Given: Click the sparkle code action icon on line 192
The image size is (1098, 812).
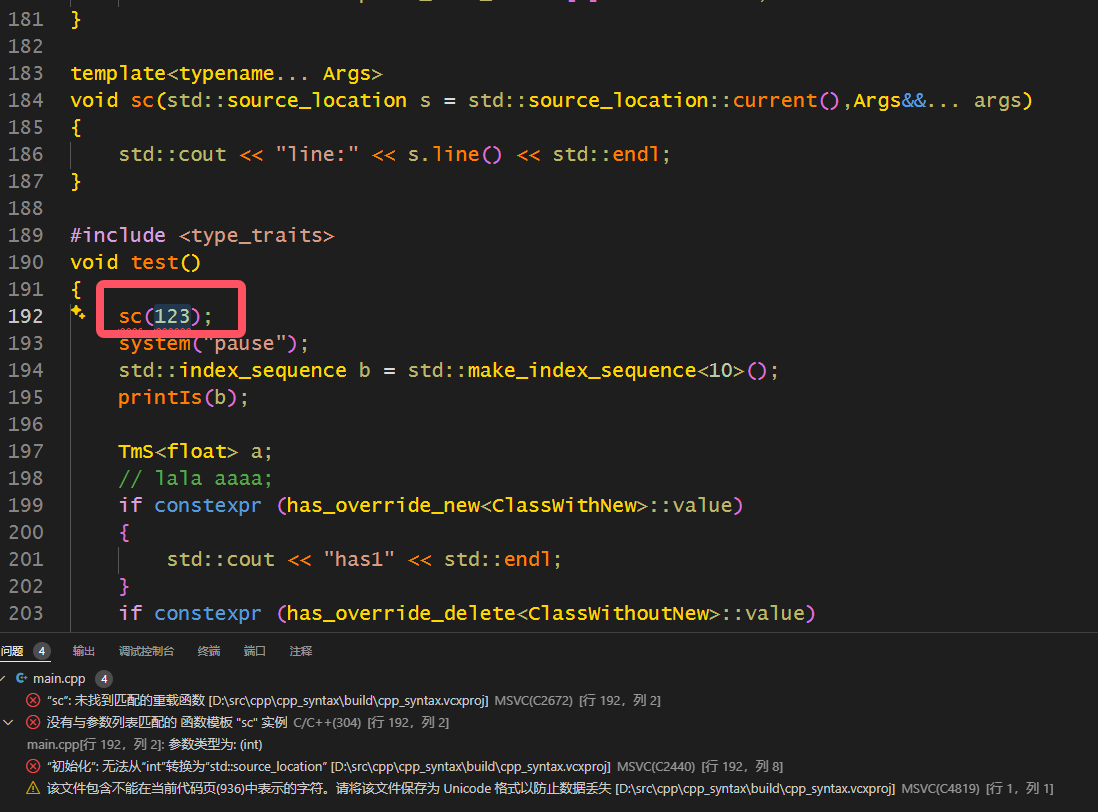Looking at the screenshot, I should point(77,313).
